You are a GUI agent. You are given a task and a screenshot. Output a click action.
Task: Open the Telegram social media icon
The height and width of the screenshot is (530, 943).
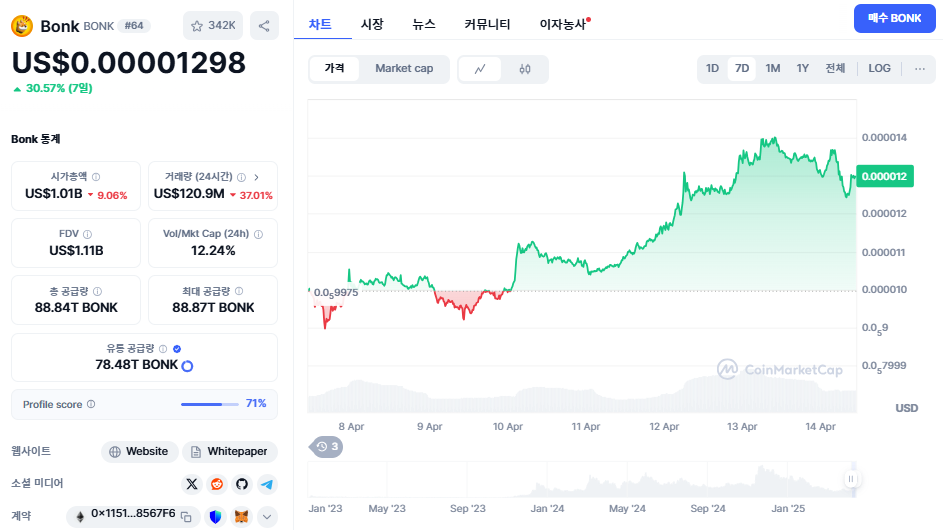267,484
